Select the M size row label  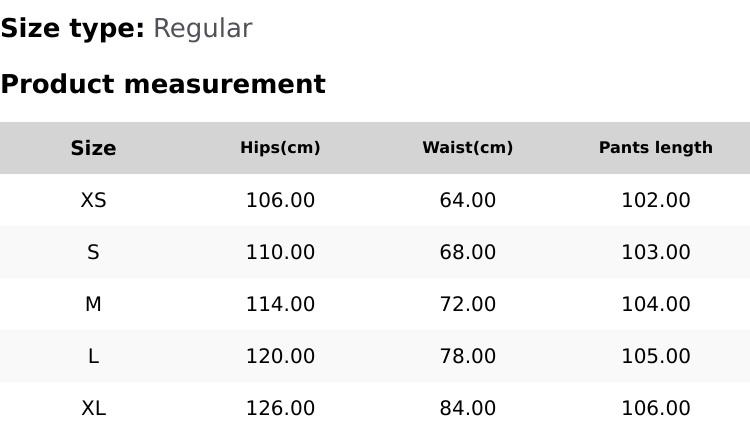coord(93,304)
